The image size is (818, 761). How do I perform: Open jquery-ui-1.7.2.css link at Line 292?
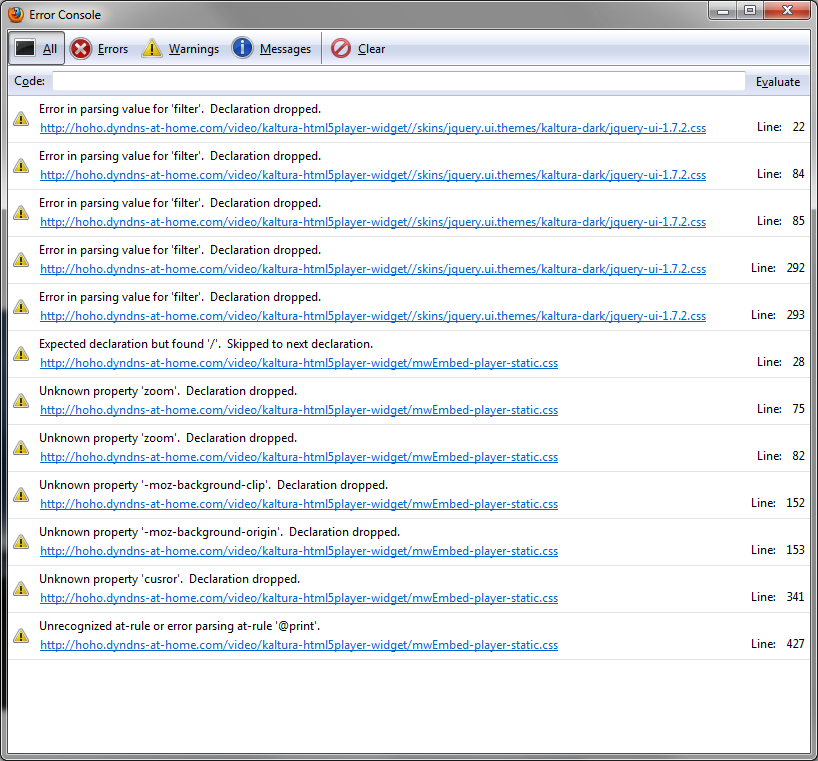tap(373, 269)
